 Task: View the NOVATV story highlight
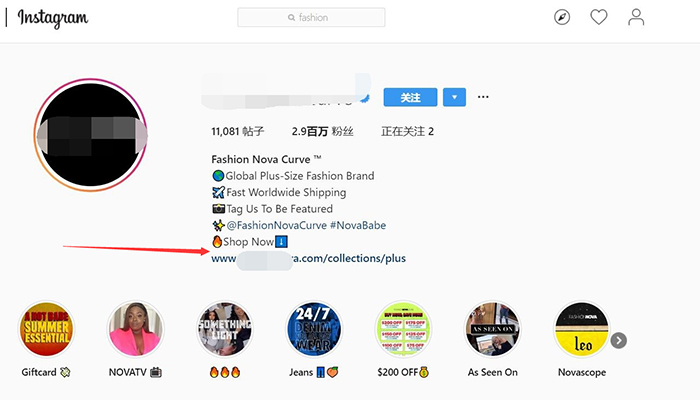point(135,329)
